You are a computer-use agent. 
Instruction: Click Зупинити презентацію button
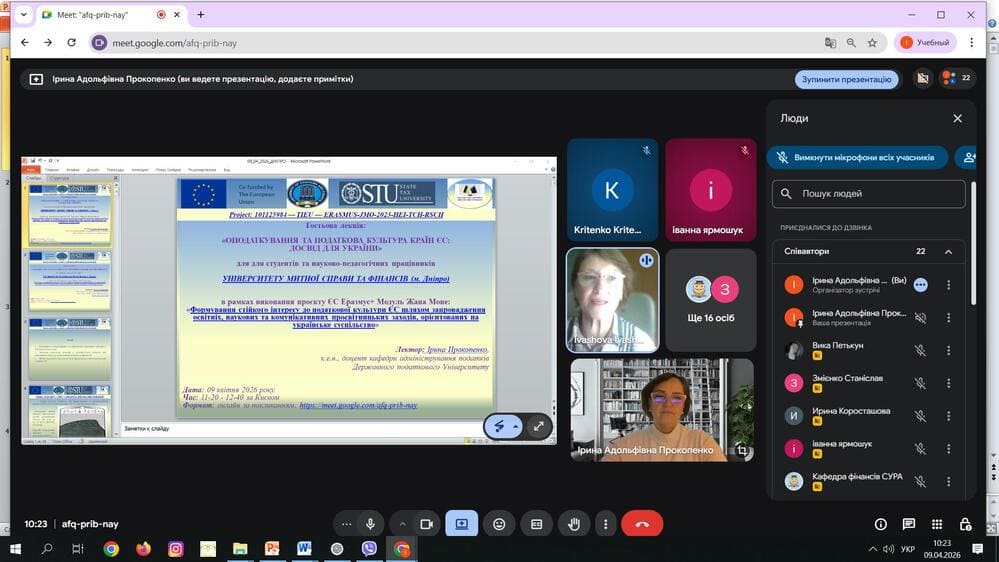846,79
